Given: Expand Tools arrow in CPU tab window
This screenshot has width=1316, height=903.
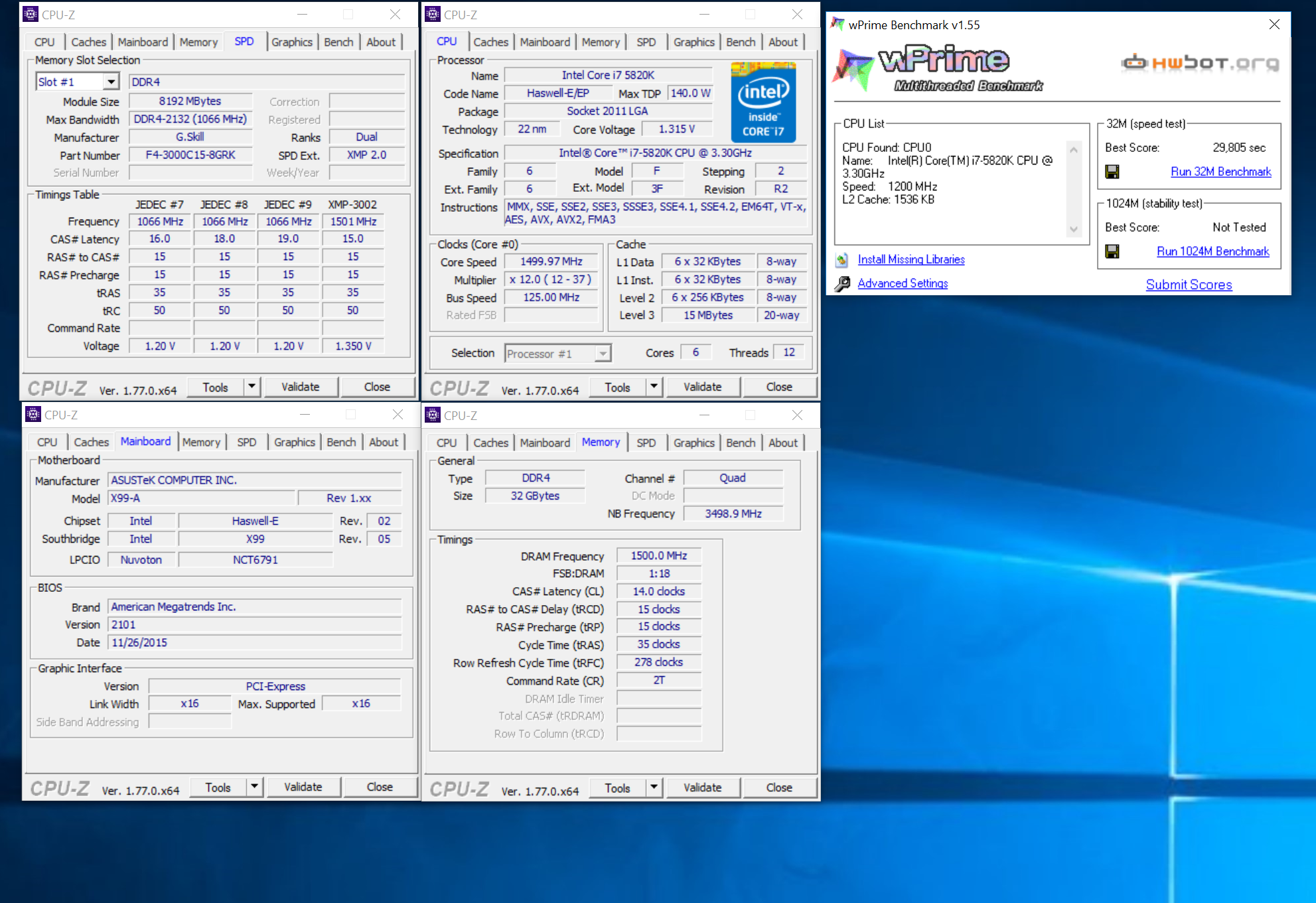Looking at the screenshot, I should [x=654, y=386].
